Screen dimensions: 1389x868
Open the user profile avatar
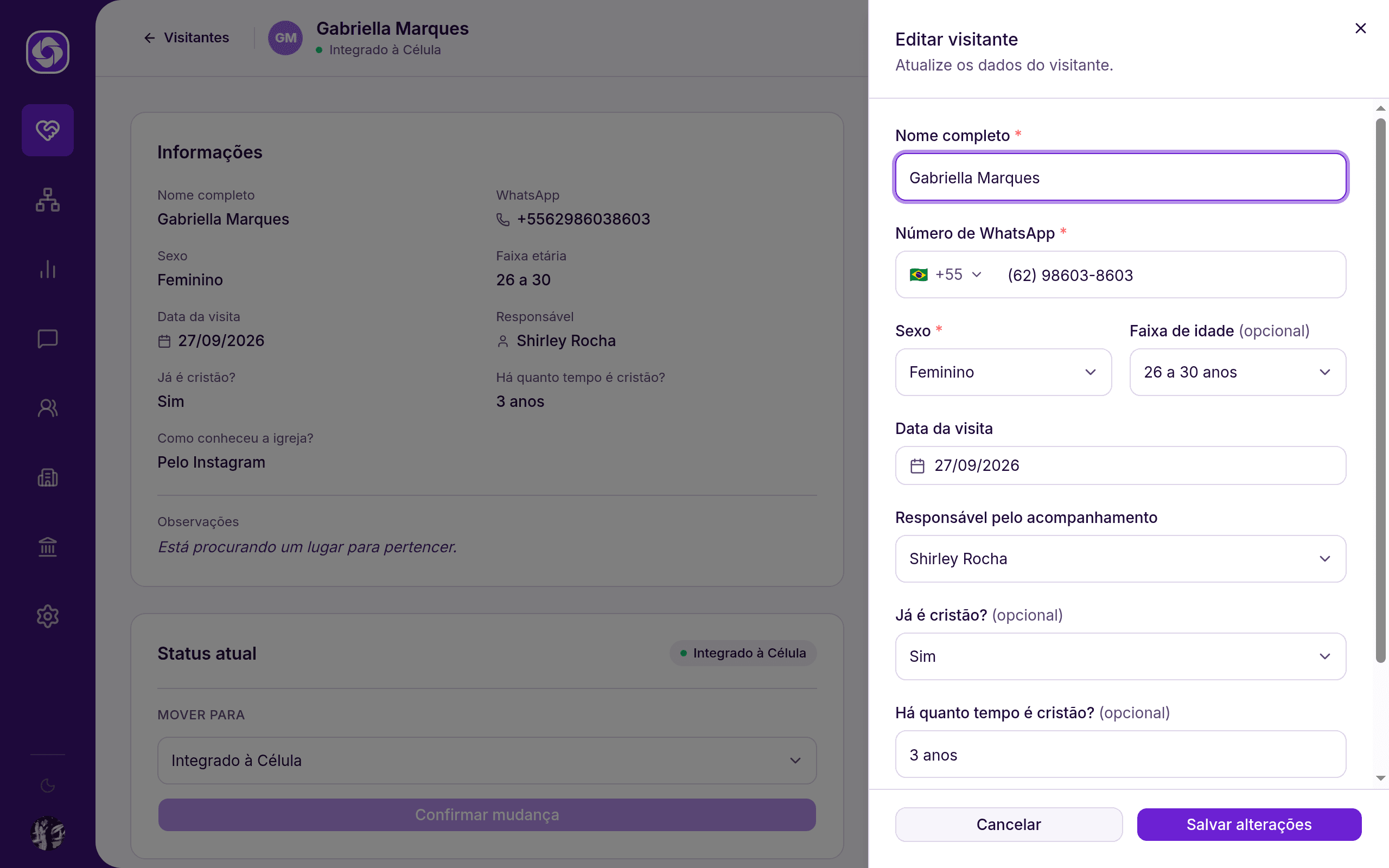click(48, 833)
